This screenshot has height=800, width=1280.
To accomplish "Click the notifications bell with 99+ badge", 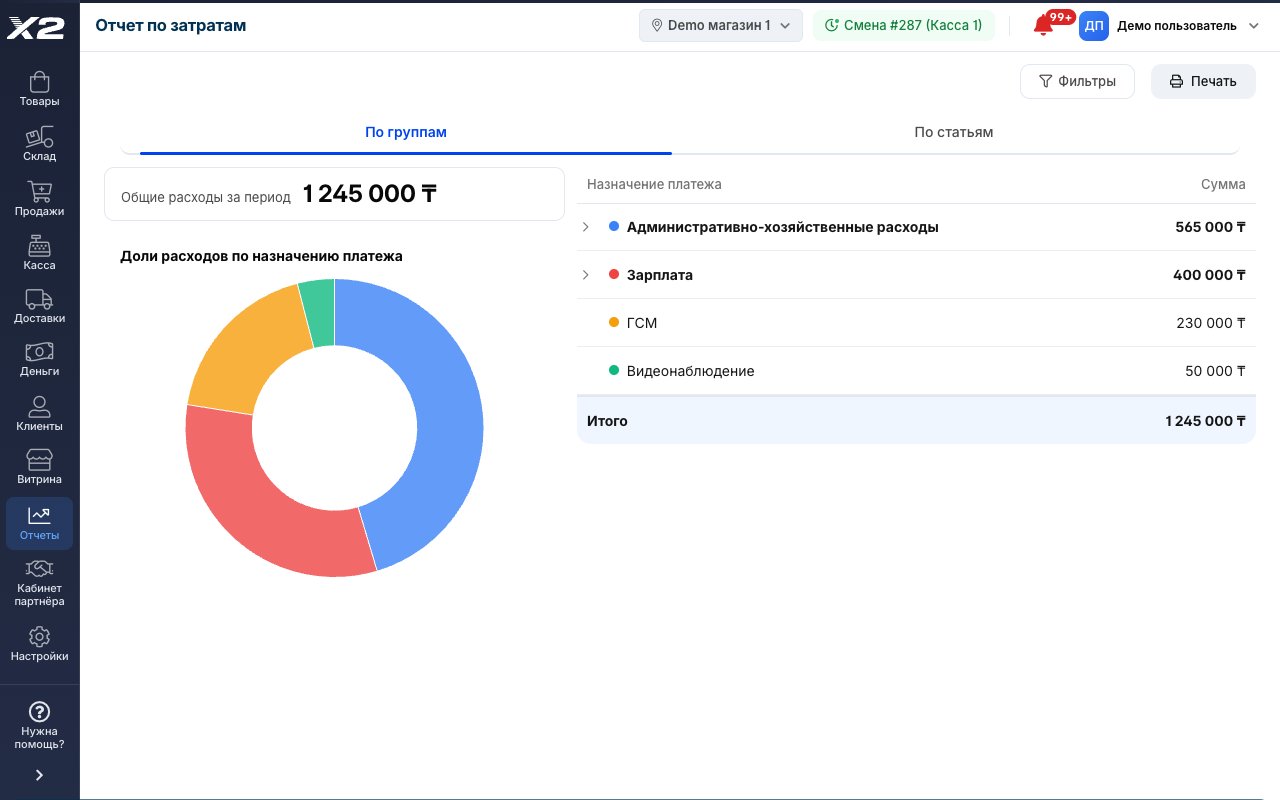I will coord(1044,26).
